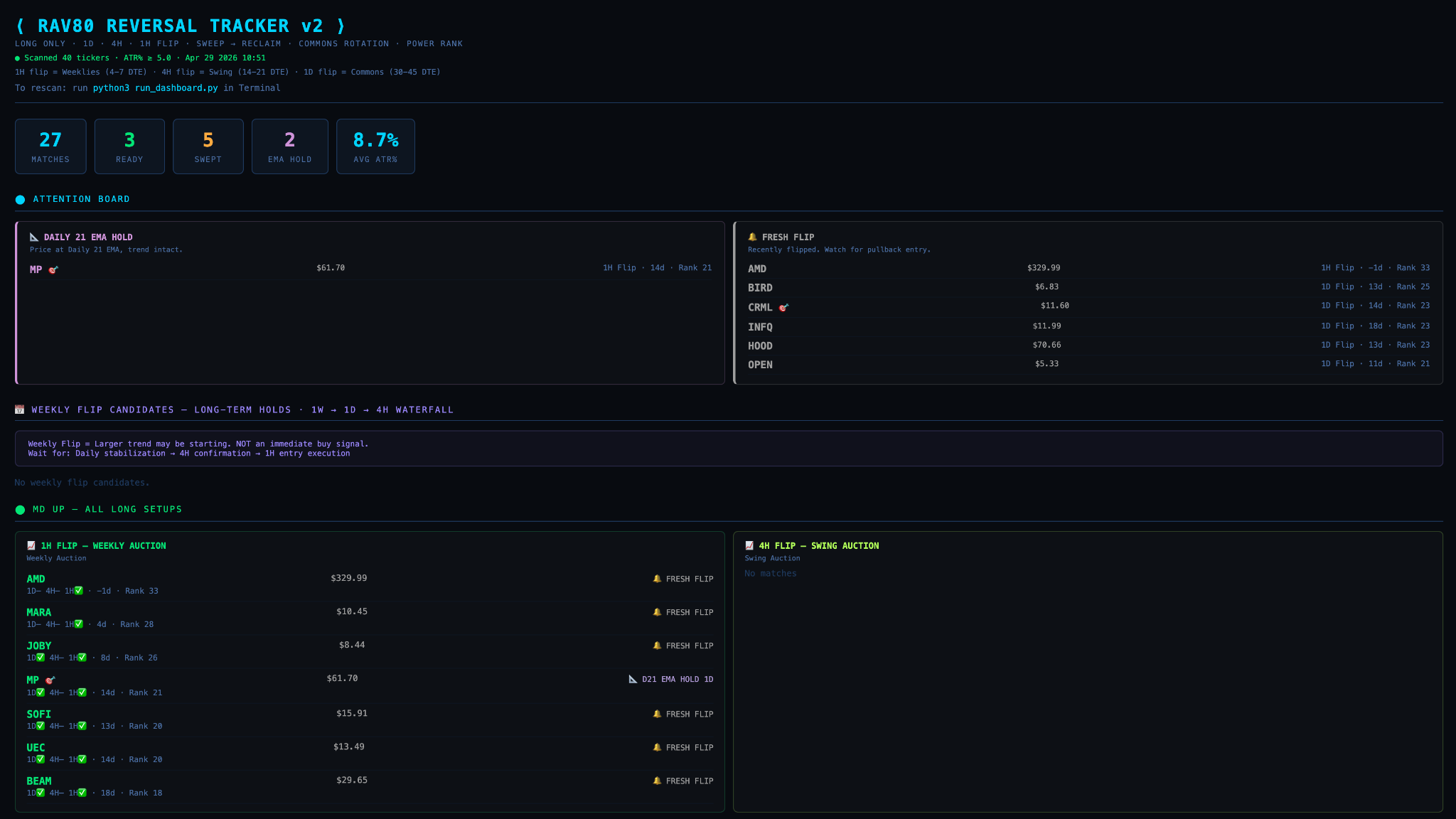Image resolution: width=1456 pixels, height=819 pixels.
Task: Click the '1D Flip · 18d · Rank 23' text for INFQ
Action: coord(1375,326)
